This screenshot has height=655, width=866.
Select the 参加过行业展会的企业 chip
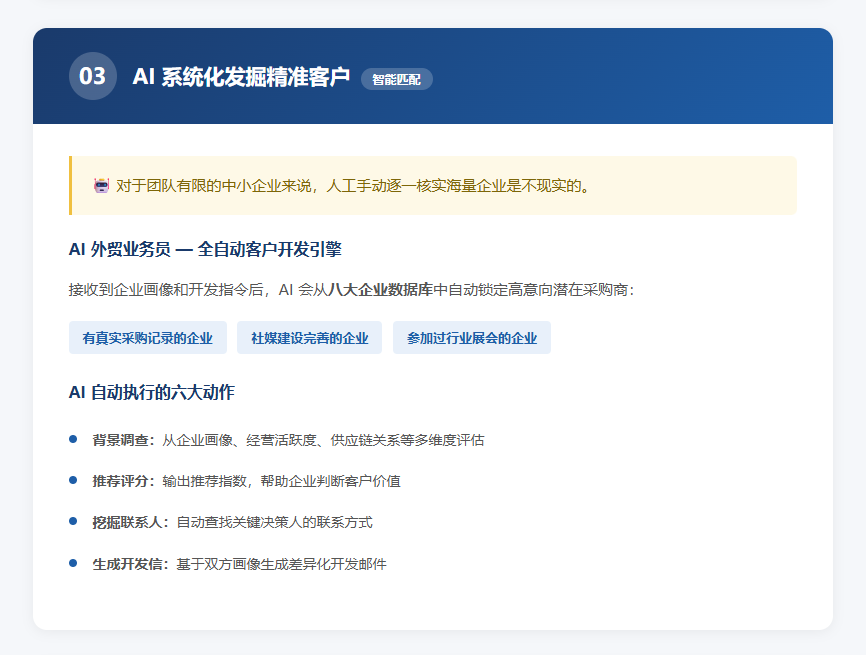pyautogui.click(x=472, y=337)
